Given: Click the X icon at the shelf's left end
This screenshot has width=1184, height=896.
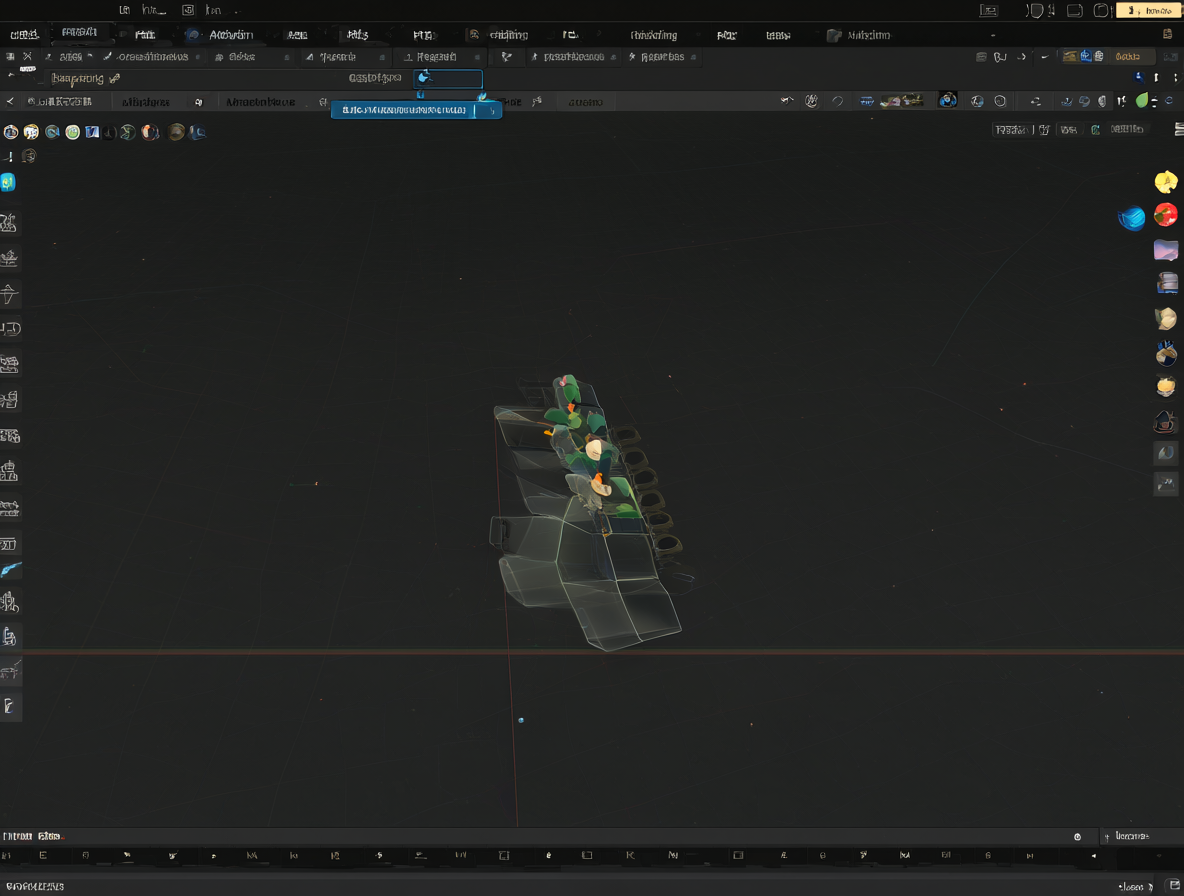Looking at the screenshot, I should click(x=28, y=57).
